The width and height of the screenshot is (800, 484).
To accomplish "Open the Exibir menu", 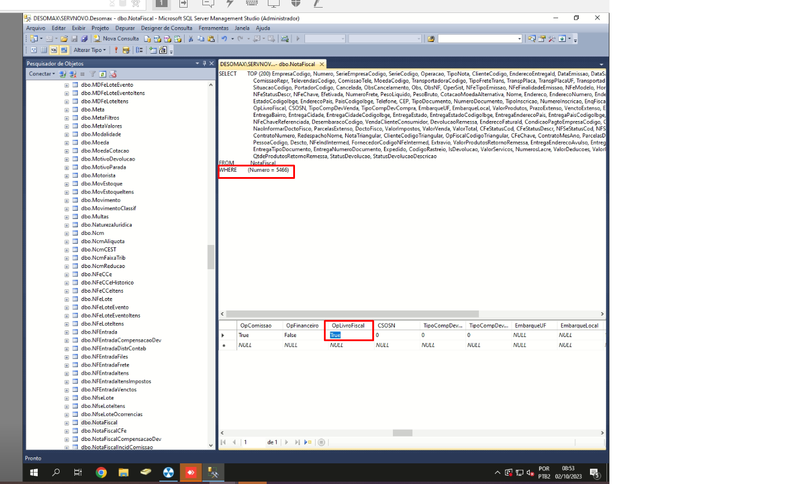I will click(79, 28).
